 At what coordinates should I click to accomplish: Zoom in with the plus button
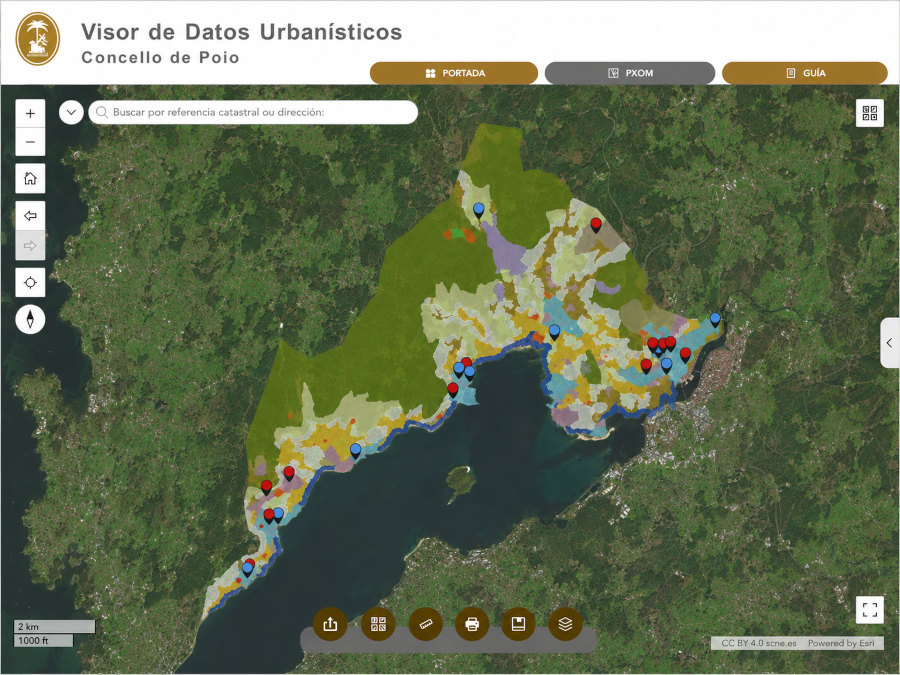tap(30, 114)
